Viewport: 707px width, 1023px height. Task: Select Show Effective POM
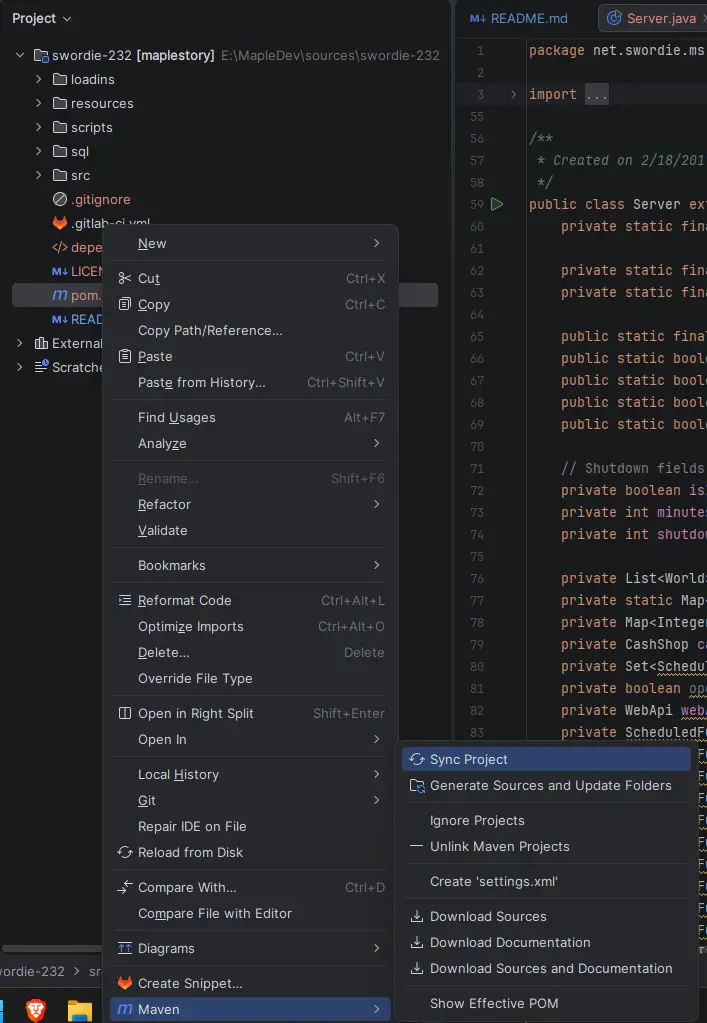point(547,1003)
